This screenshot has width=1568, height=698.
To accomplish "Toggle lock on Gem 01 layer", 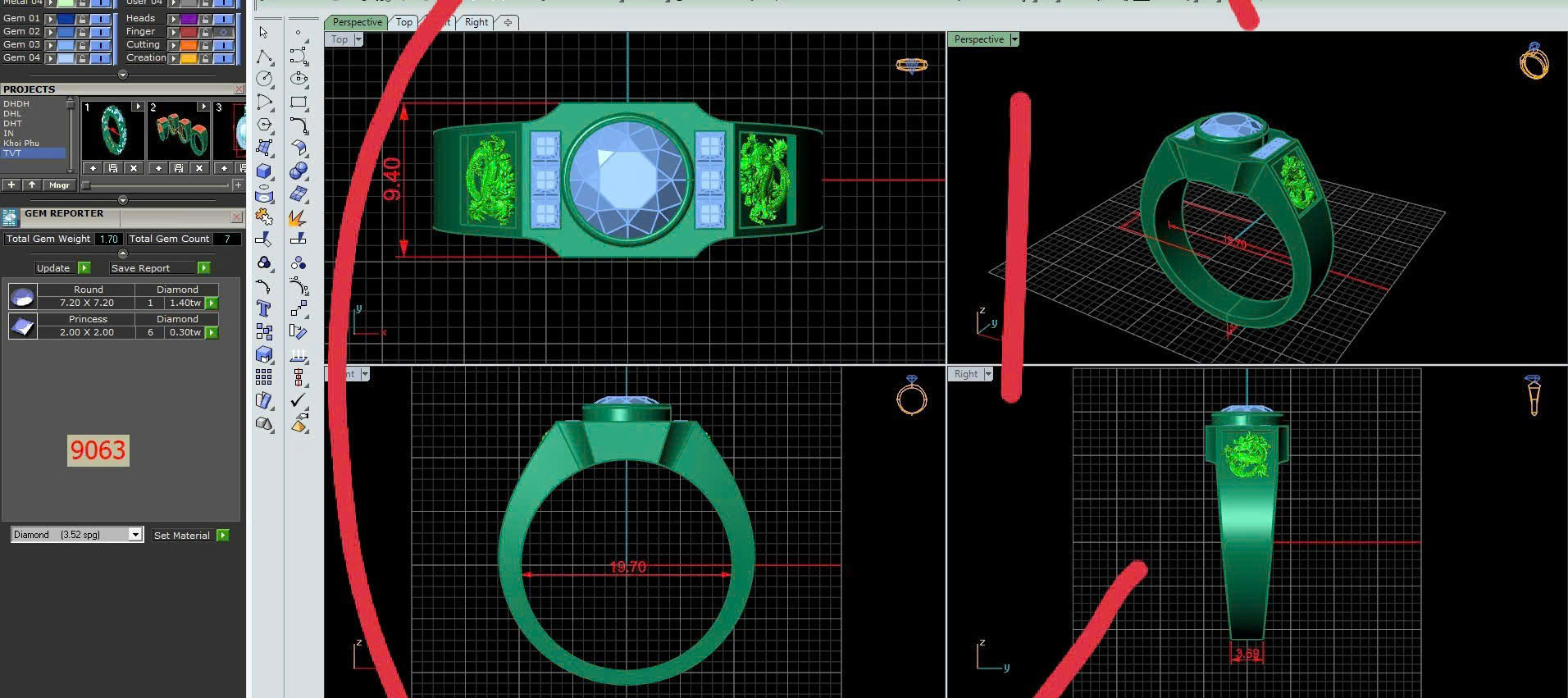I will [82, 18].
